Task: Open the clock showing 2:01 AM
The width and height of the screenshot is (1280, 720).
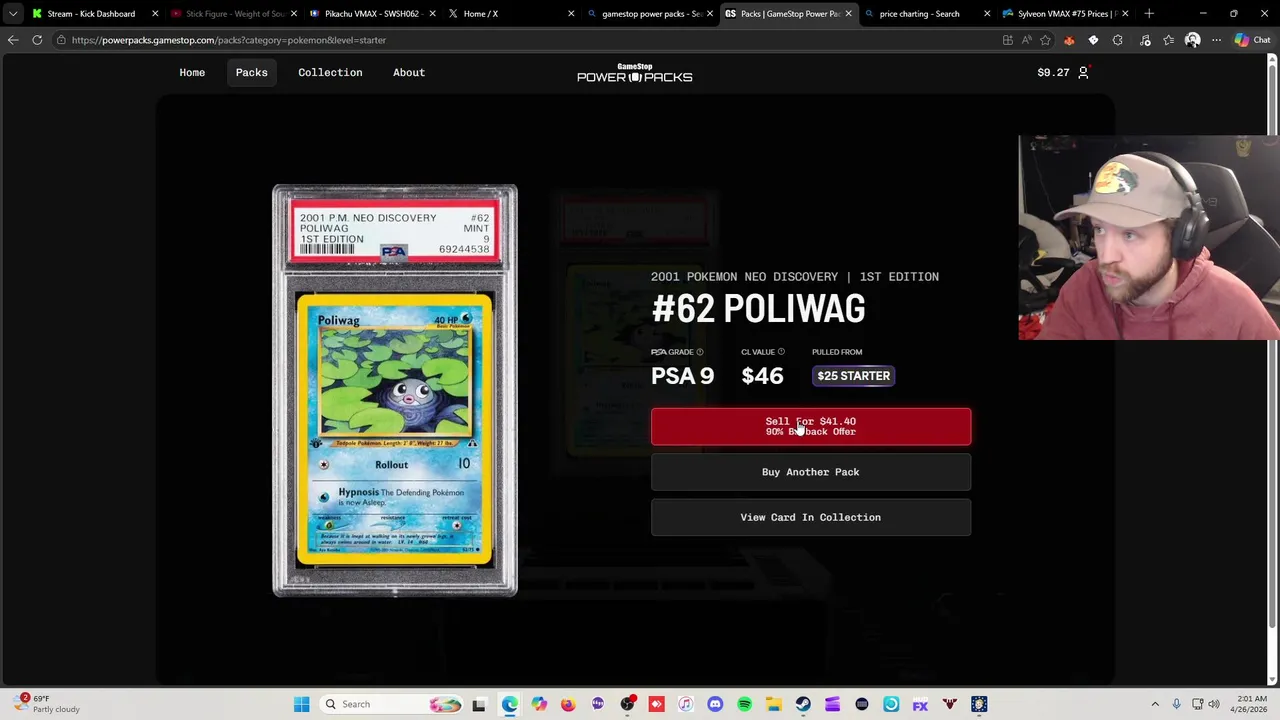Action: 1250,704
